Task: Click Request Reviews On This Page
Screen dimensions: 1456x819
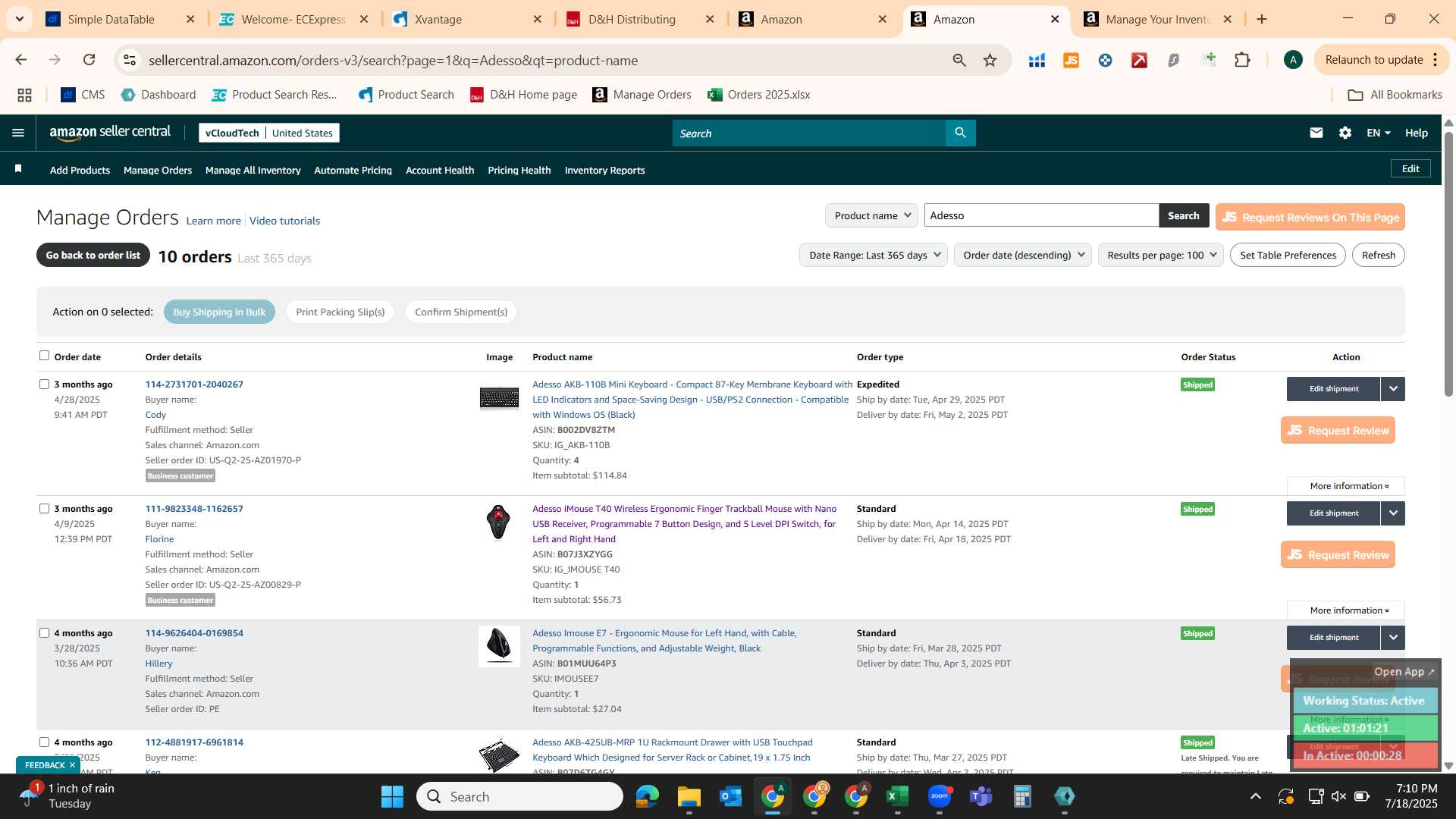Action: [x=1310, y=217]
